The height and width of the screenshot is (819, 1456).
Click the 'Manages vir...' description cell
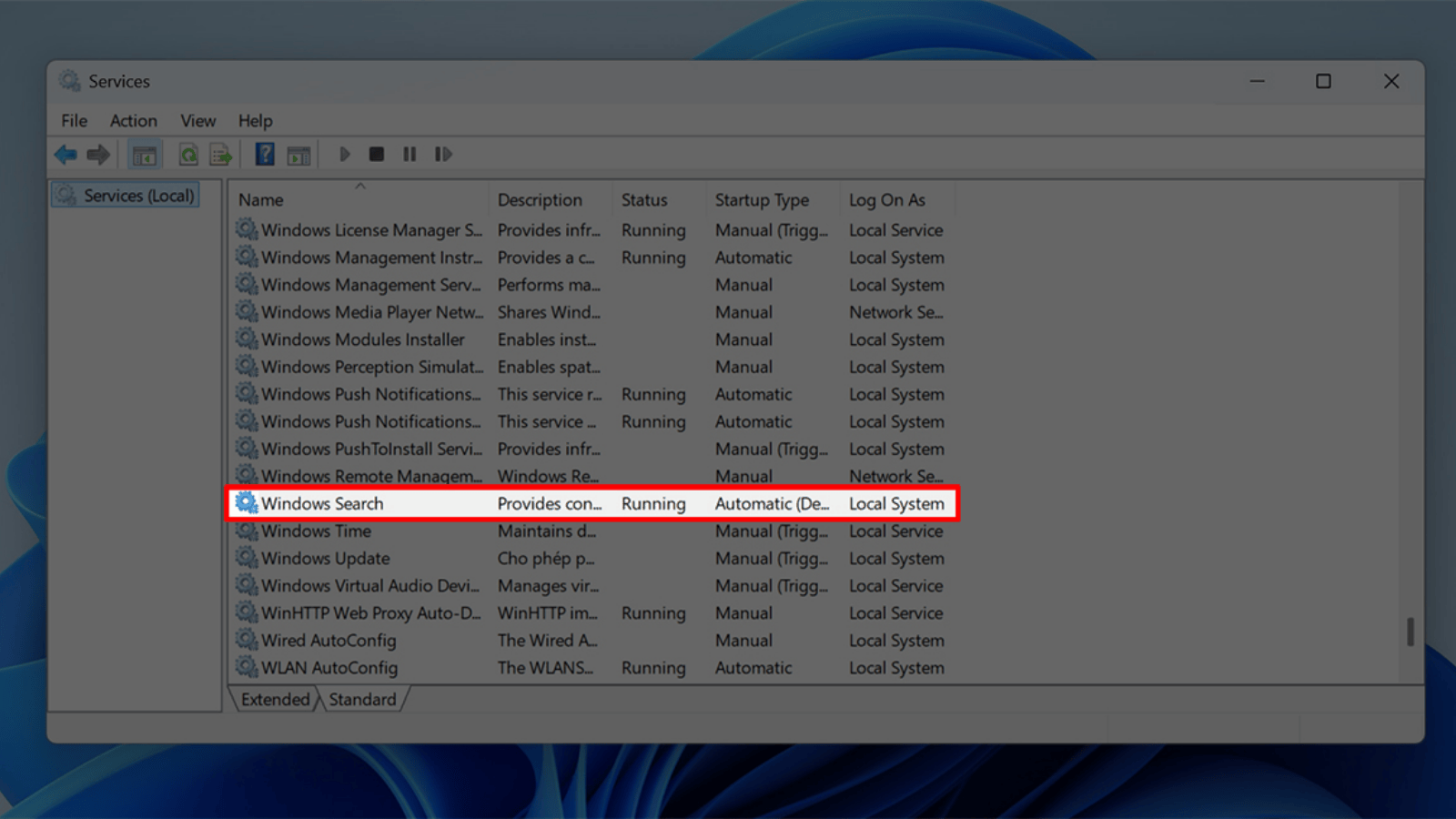click(x=548, y=585)
